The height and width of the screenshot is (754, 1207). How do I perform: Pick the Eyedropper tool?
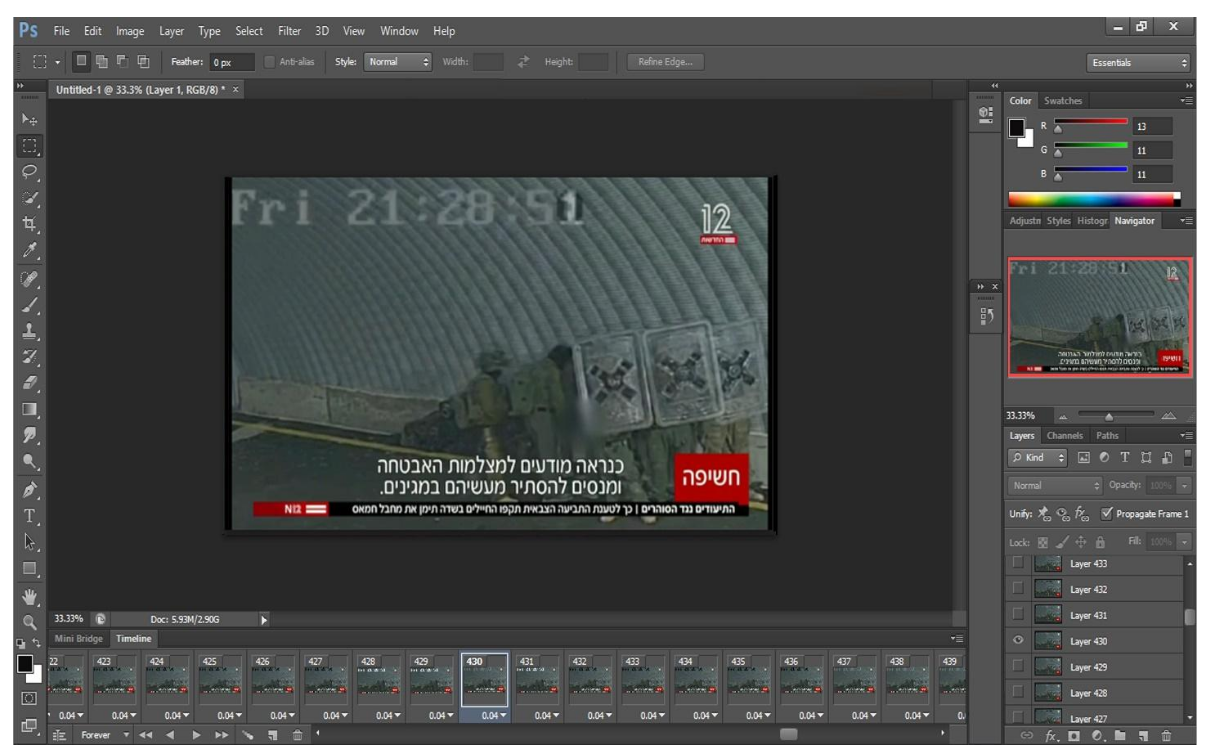pyautogui.click(x=29, y=250)
